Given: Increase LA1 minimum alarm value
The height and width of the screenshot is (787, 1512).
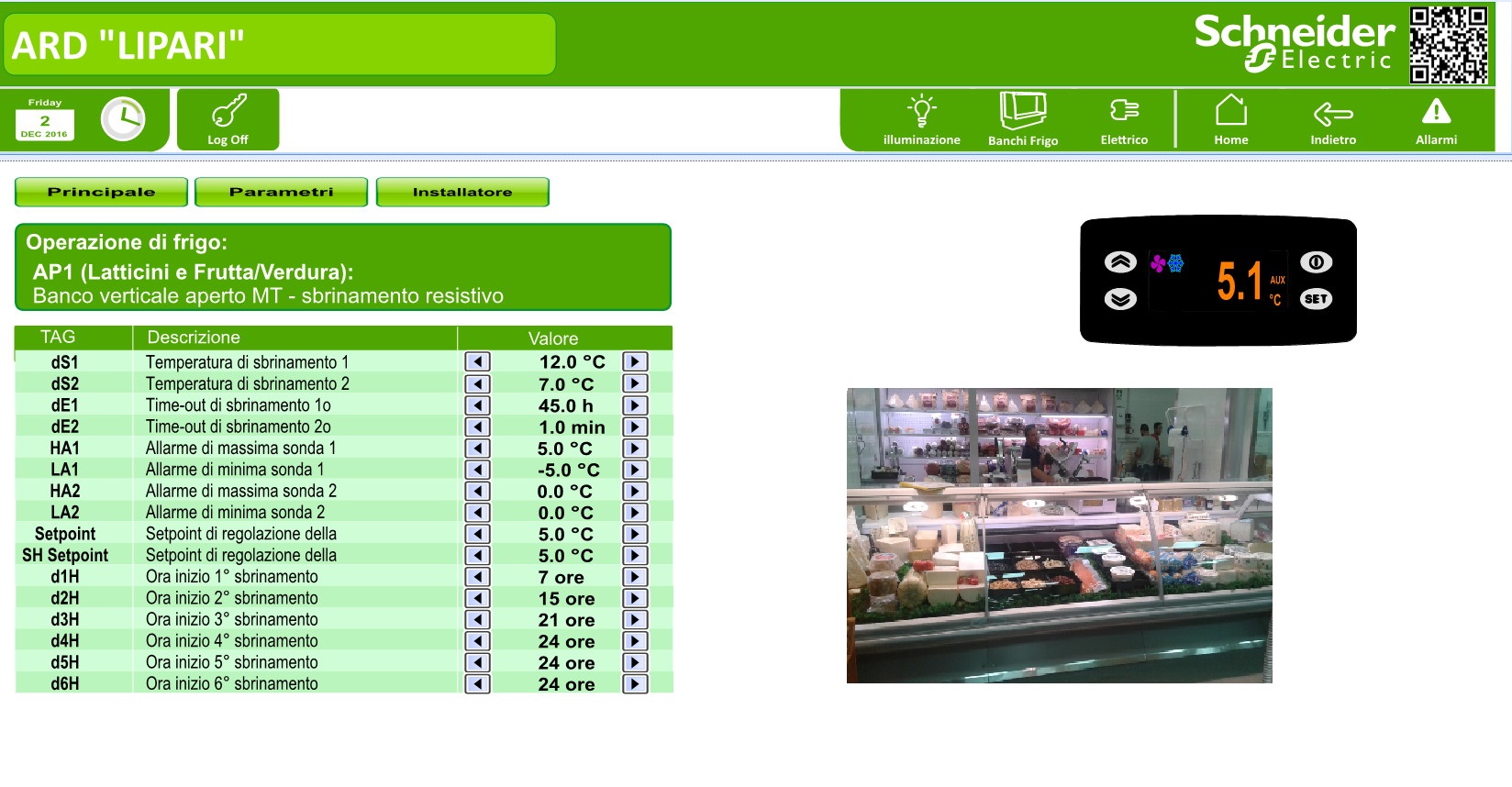Looking at the screenshot, I should point(635,470).
